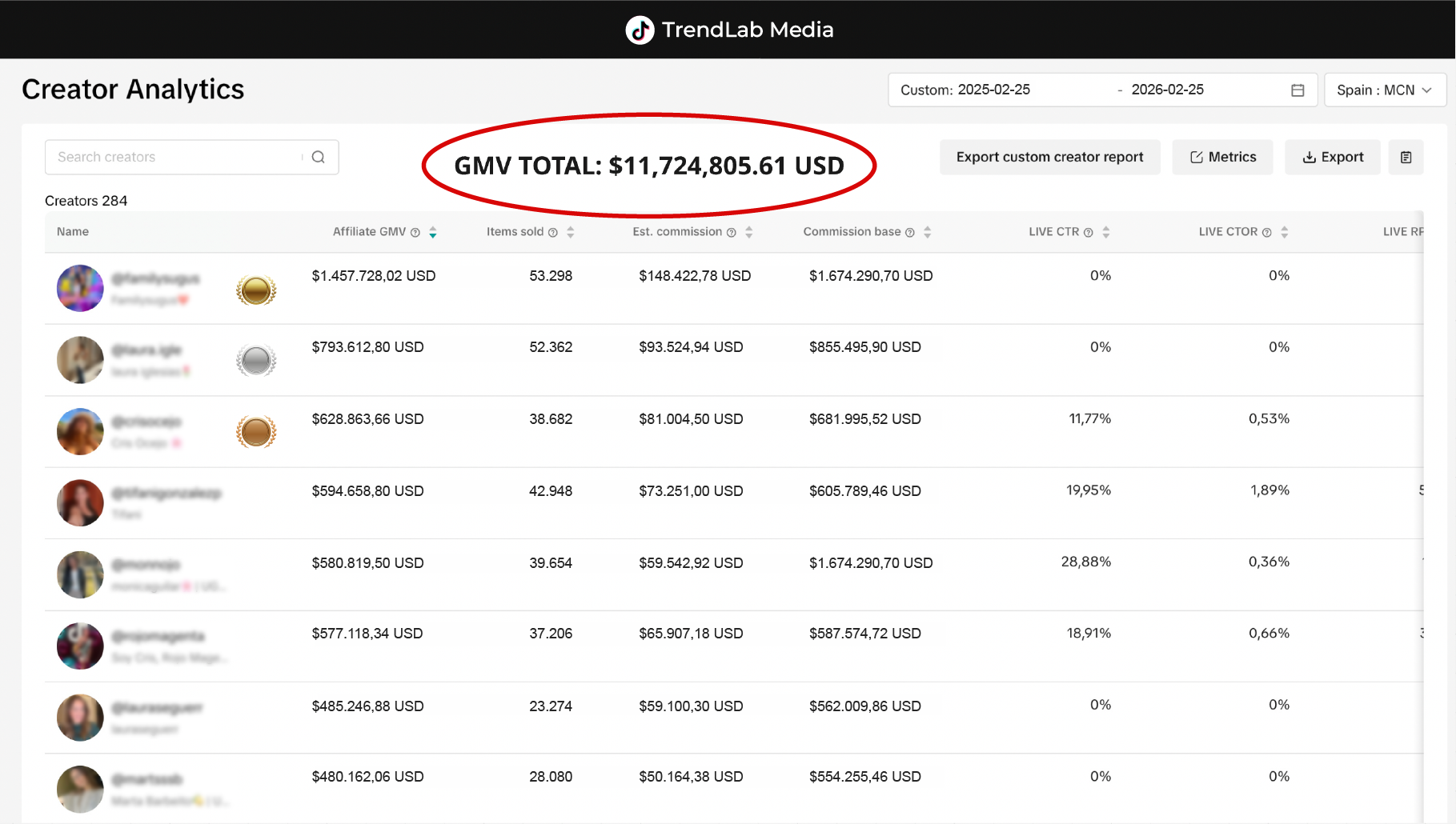Open the calendar date picker
The height and width of the screenshot is (824, 1456).
point(1298,90)
